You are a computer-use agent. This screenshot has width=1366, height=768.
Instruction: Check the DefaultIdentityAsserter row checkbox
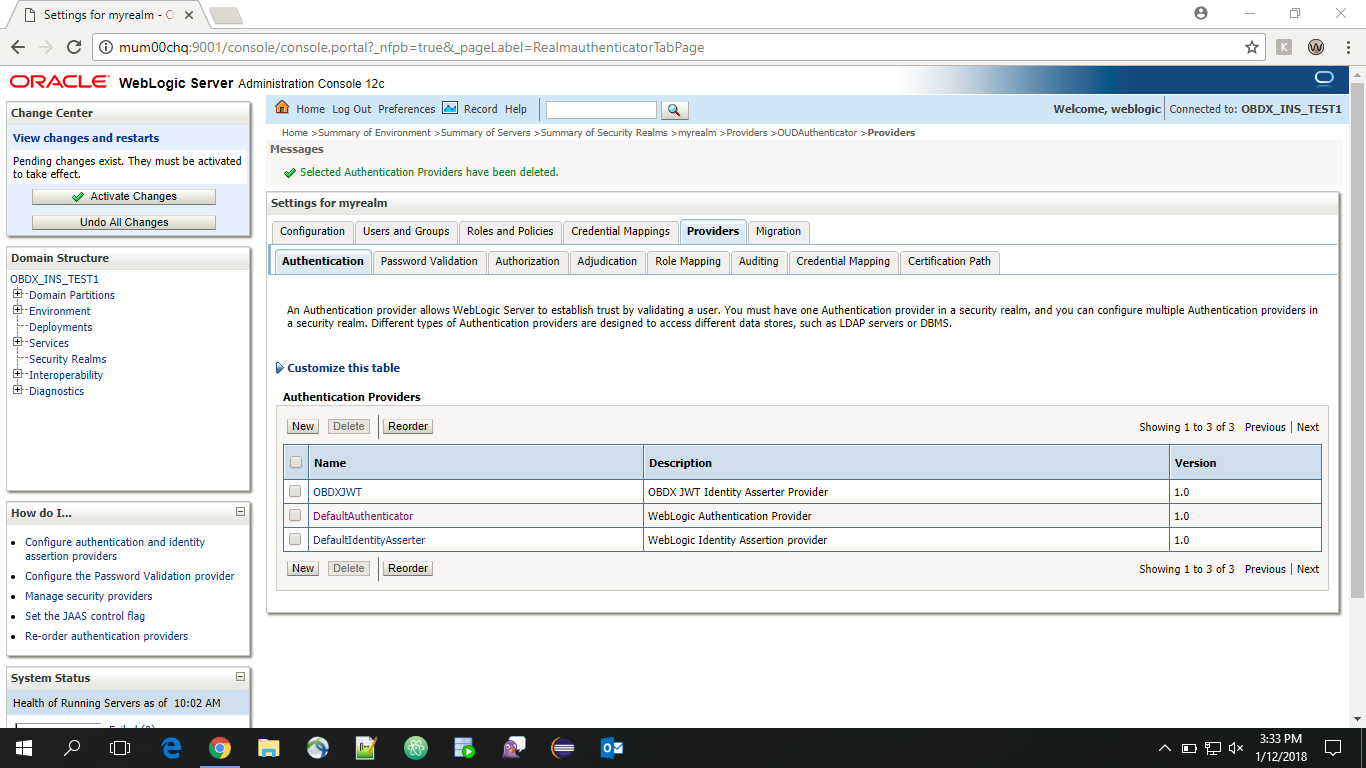click(x=295, y=539)
